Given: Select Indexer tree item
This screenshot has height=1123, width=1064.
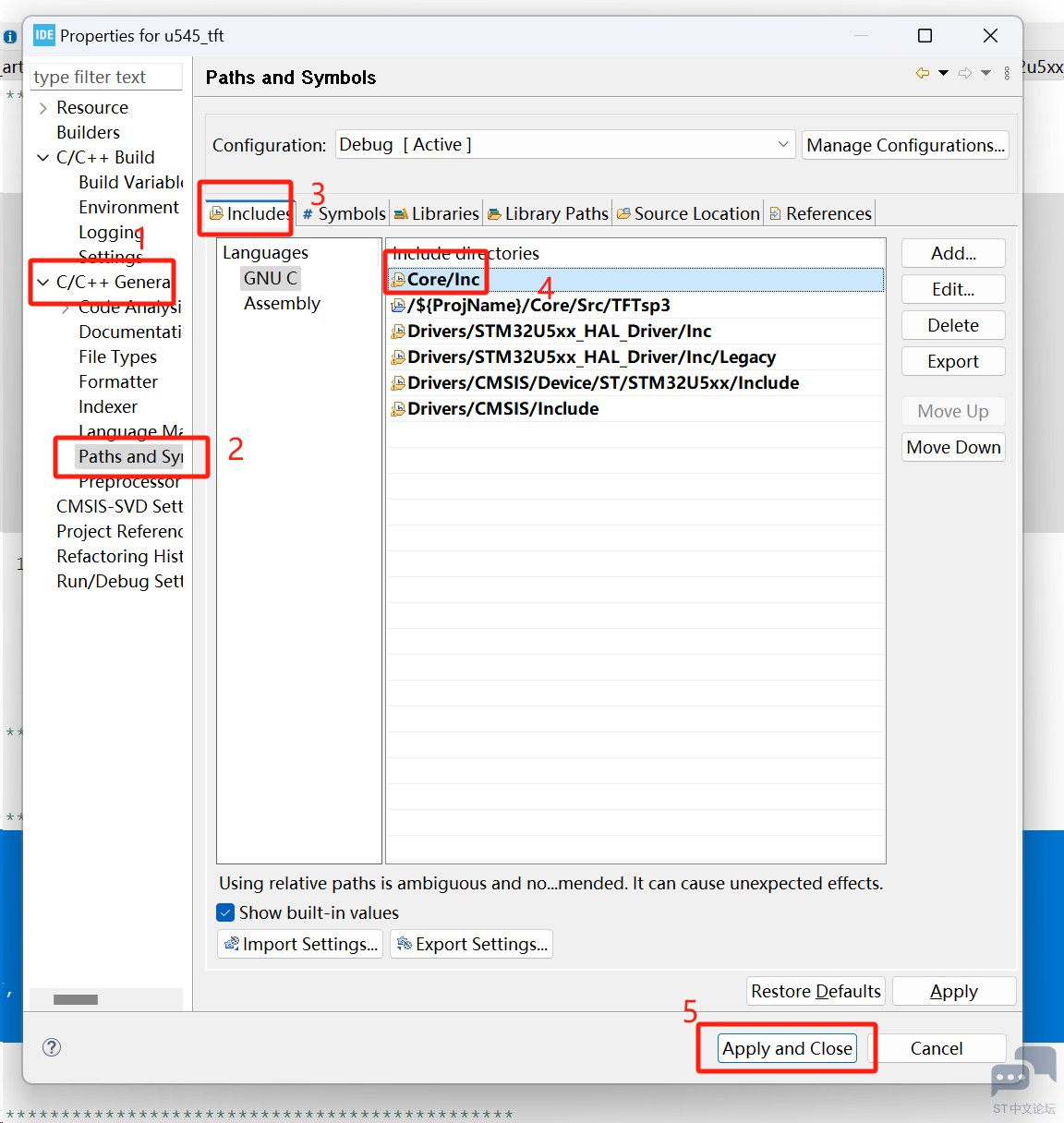Looking at the screenshot, I should (108, 406).
